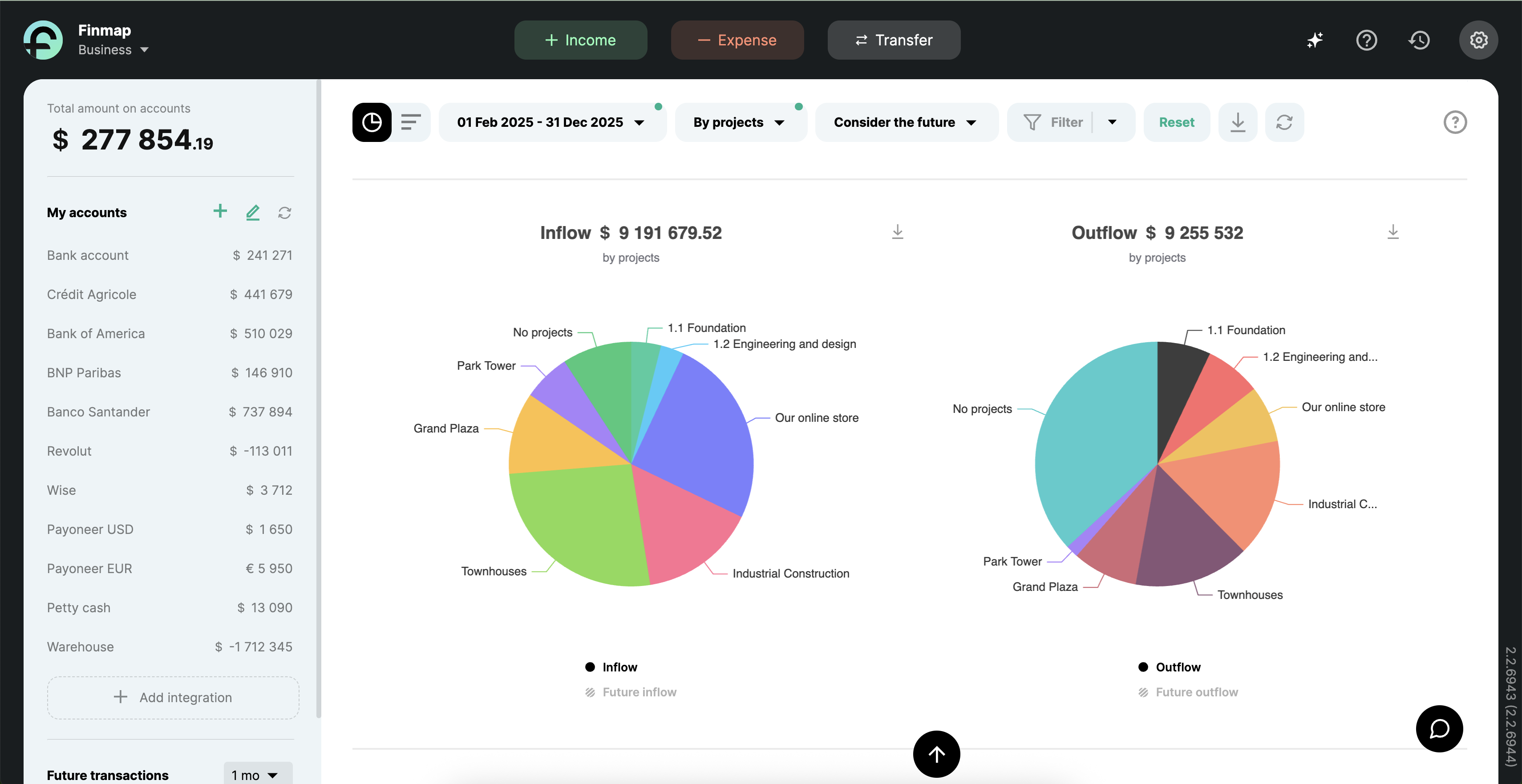This screenshot has height=784, width=1522.
Task: Download the Outflow chart
Action: [x=1392, y=232]
